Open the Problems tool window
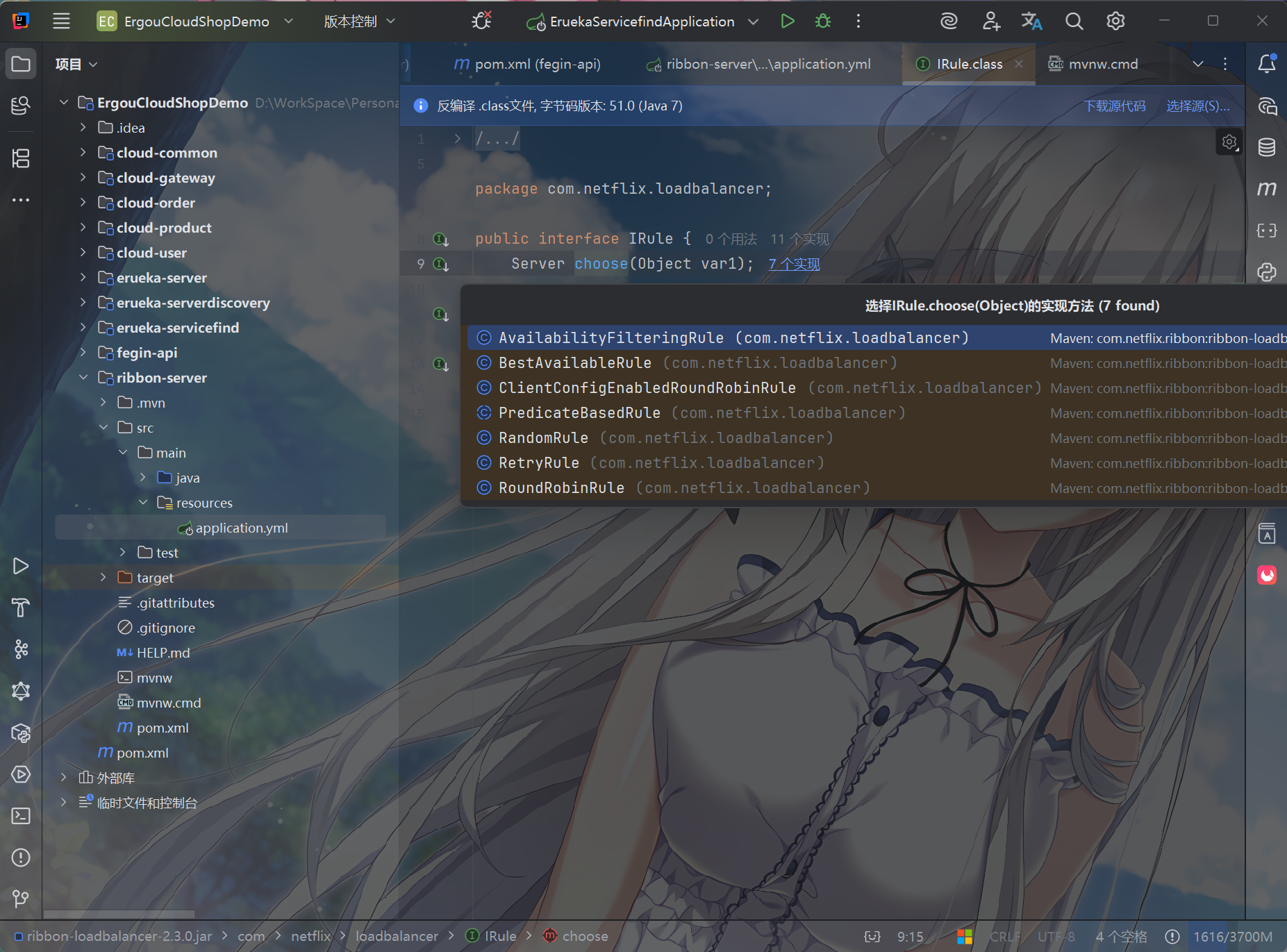The width and height of the screenshot is (1287, 952). tap(21, 858)
